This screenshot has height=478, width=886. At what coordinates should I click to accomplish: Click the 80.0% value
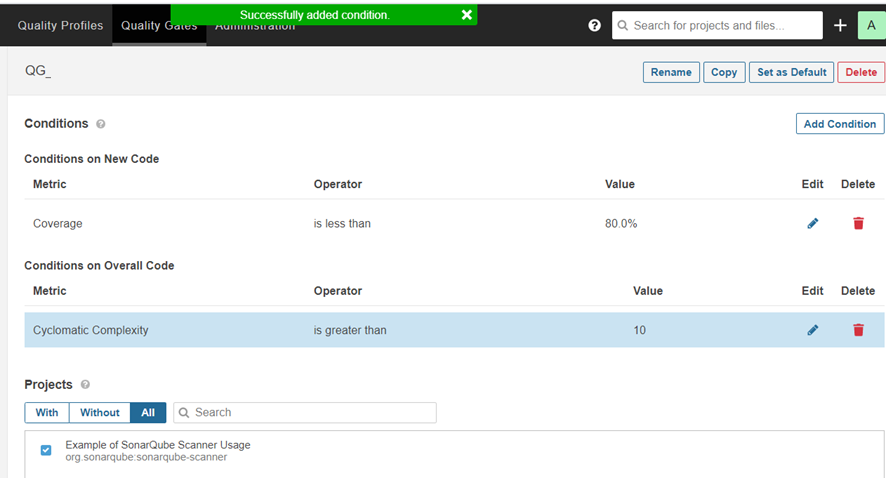(x=621, y=224)
